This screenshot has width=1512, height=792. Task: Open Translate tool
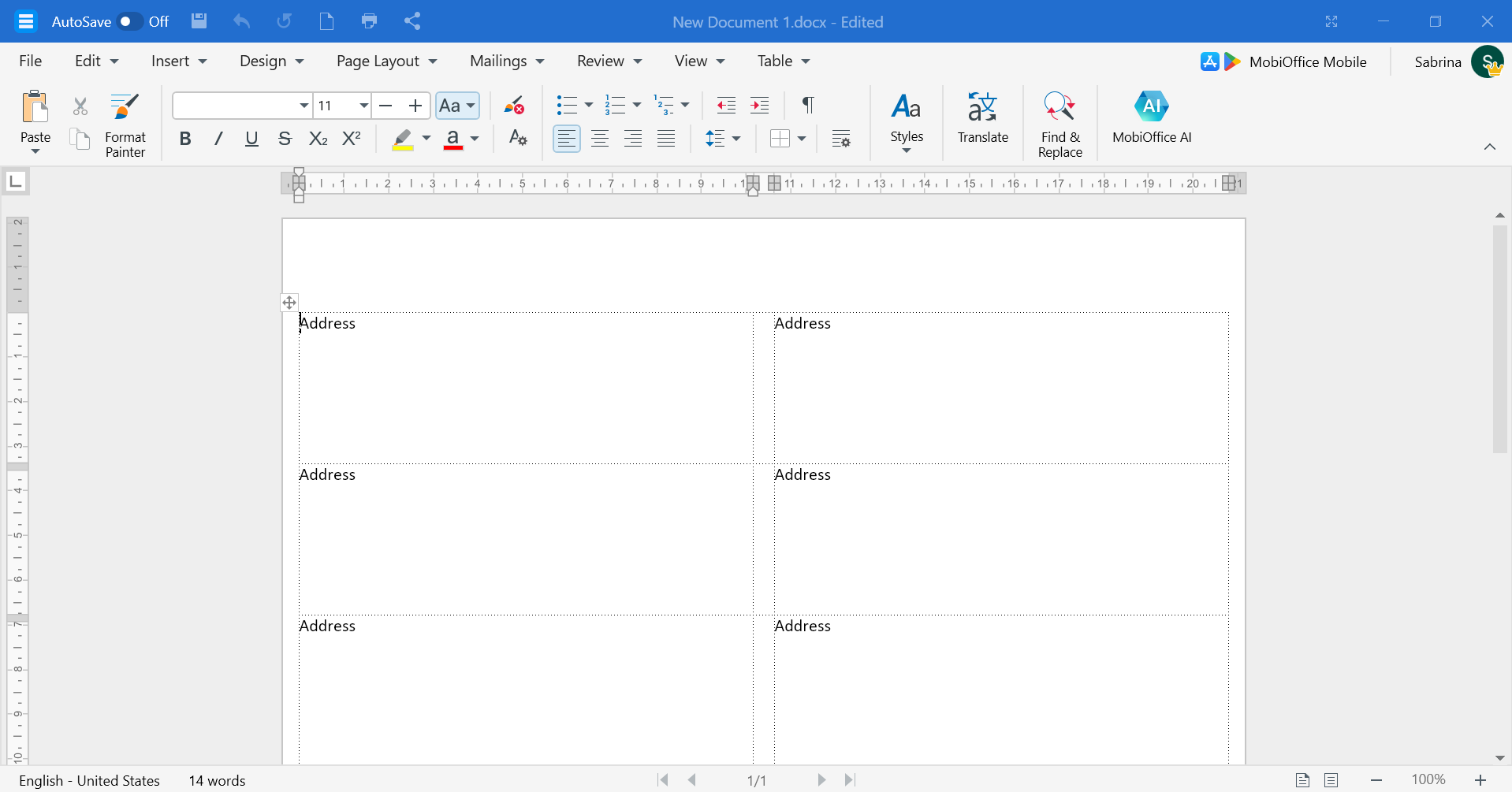point(983,118)
